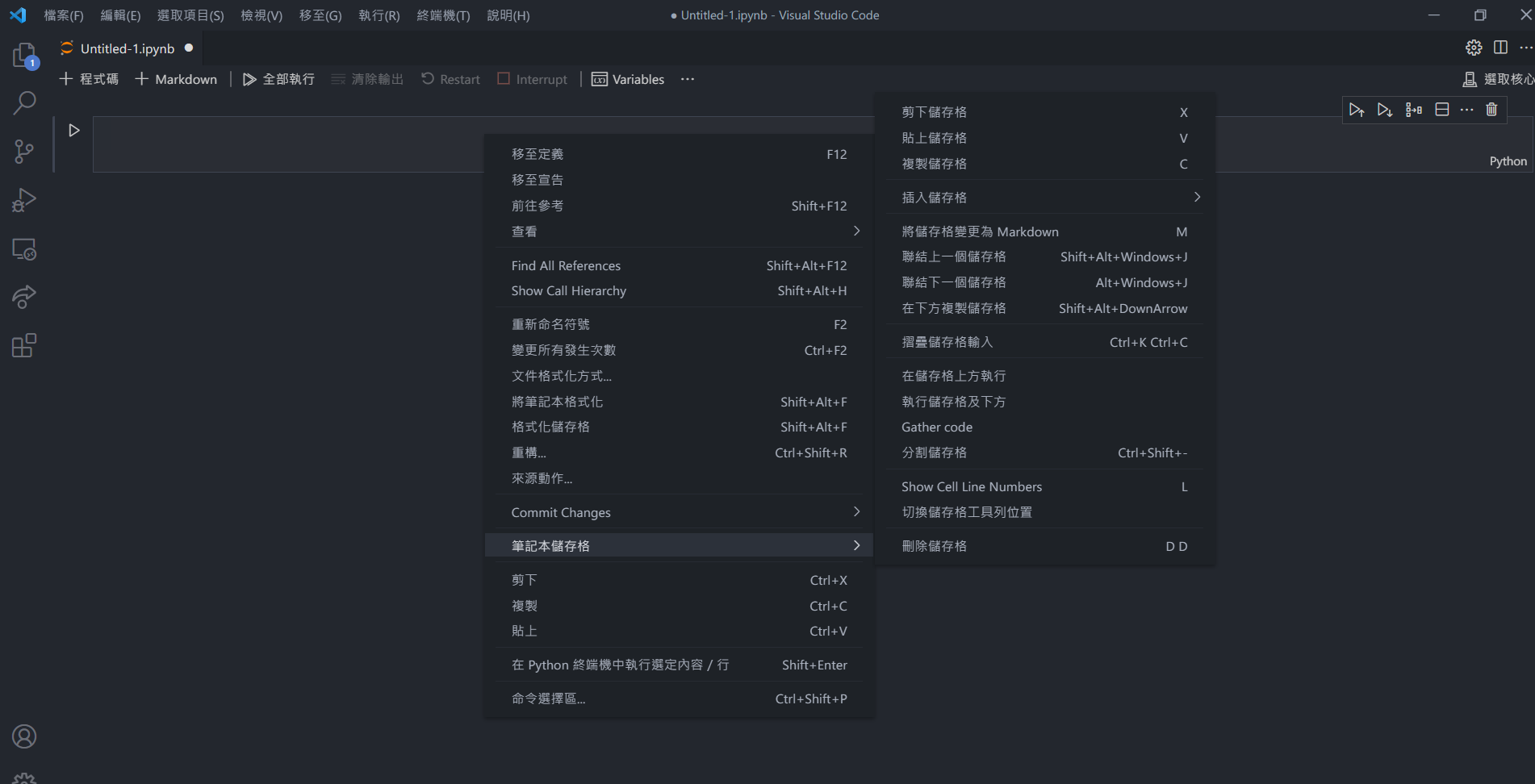Choose 格式化儲存格 menu entry
Image resolution: width=1535 pixels, height=784 pixels.
(680, 427)
